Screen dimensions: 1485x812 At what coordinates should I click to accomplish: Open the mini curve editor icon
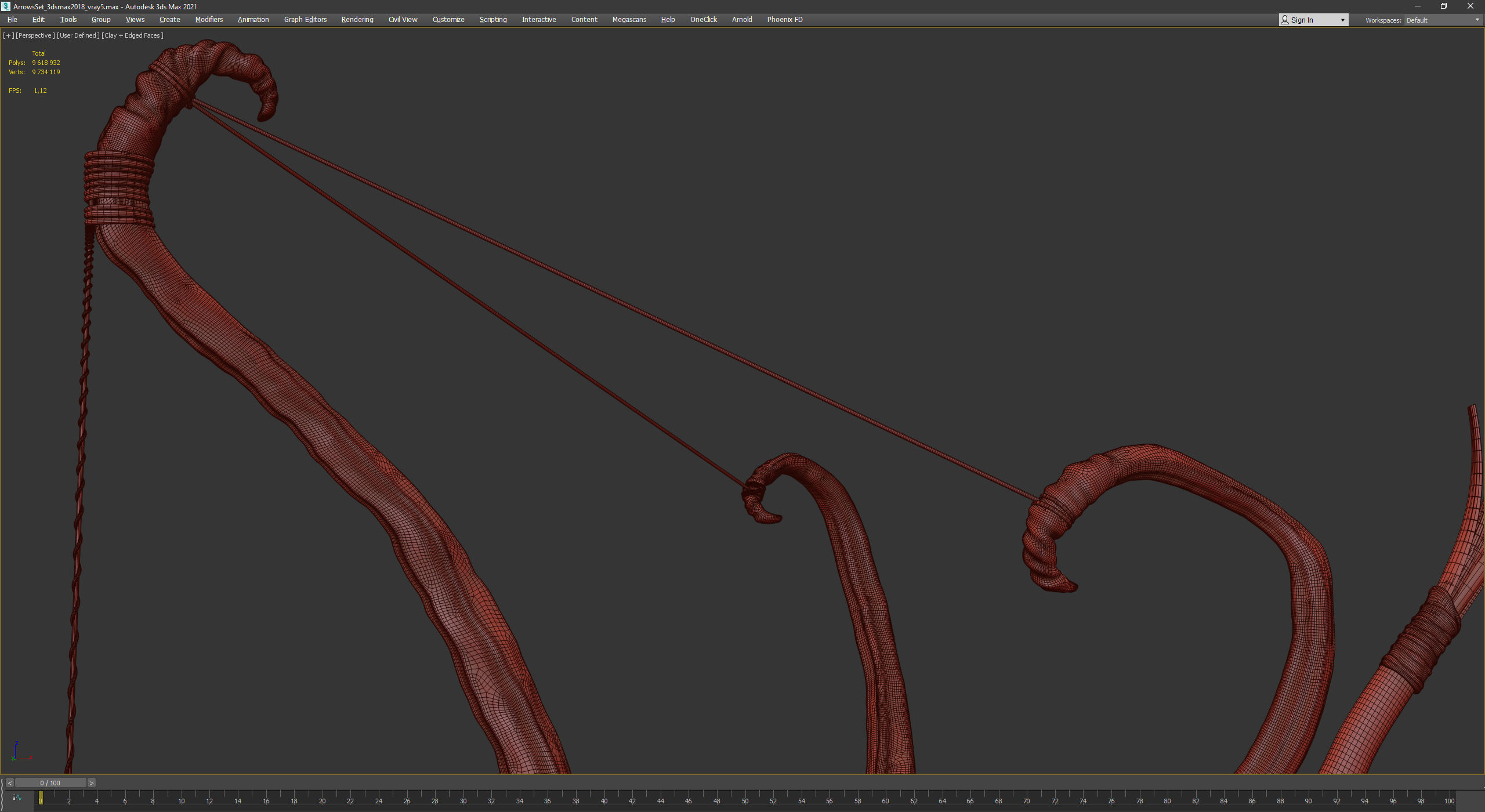tap(17, 797)
